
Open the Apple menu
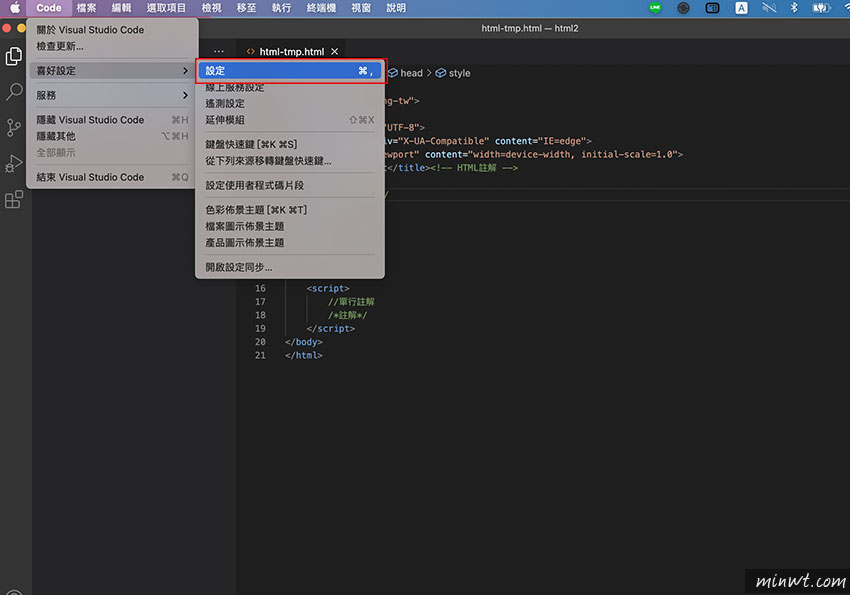click(x=15, y=8)
